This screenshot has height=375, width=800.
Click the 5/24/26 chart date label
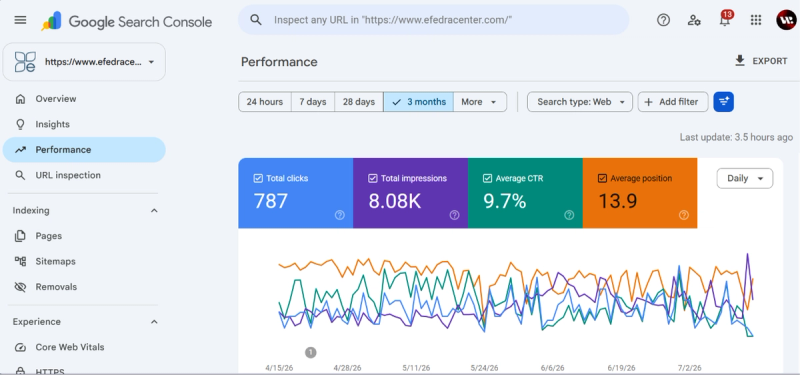tap(485, 368)
